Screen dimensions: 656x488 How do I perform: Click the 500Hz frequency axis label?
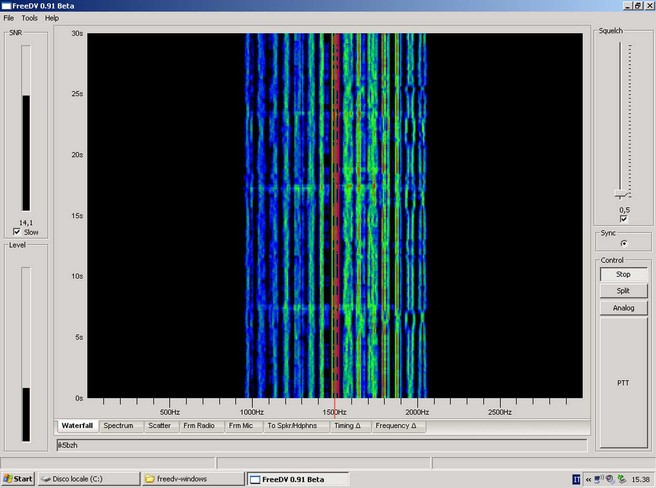tap(170, 412)
